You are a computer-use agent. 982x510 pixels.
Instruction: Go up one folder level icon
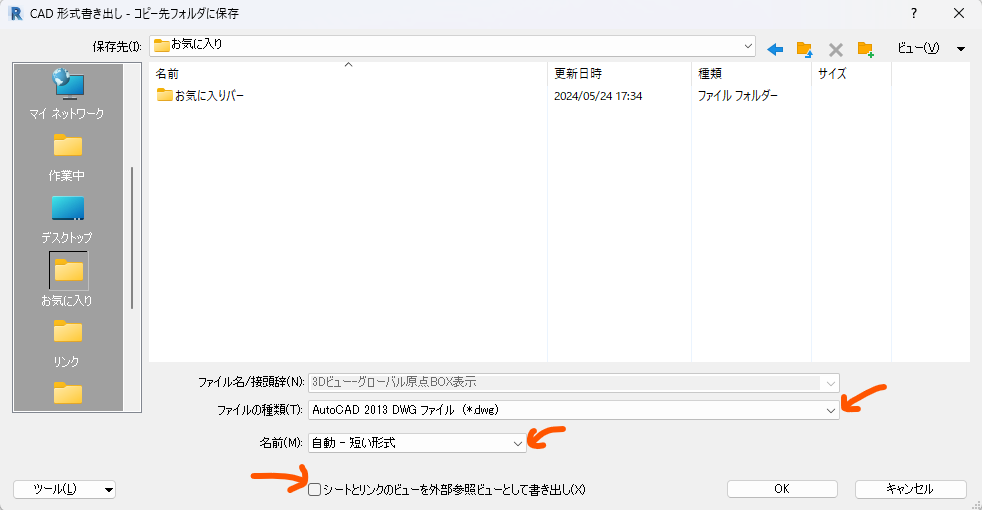804,49
